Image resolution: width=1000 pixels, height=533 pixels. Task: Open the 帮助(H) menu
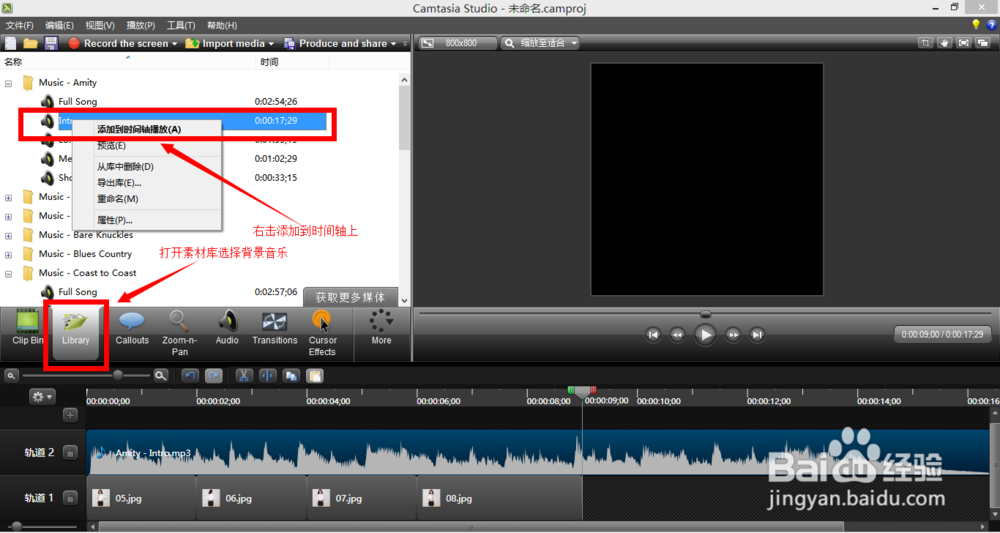click(222, 26)
